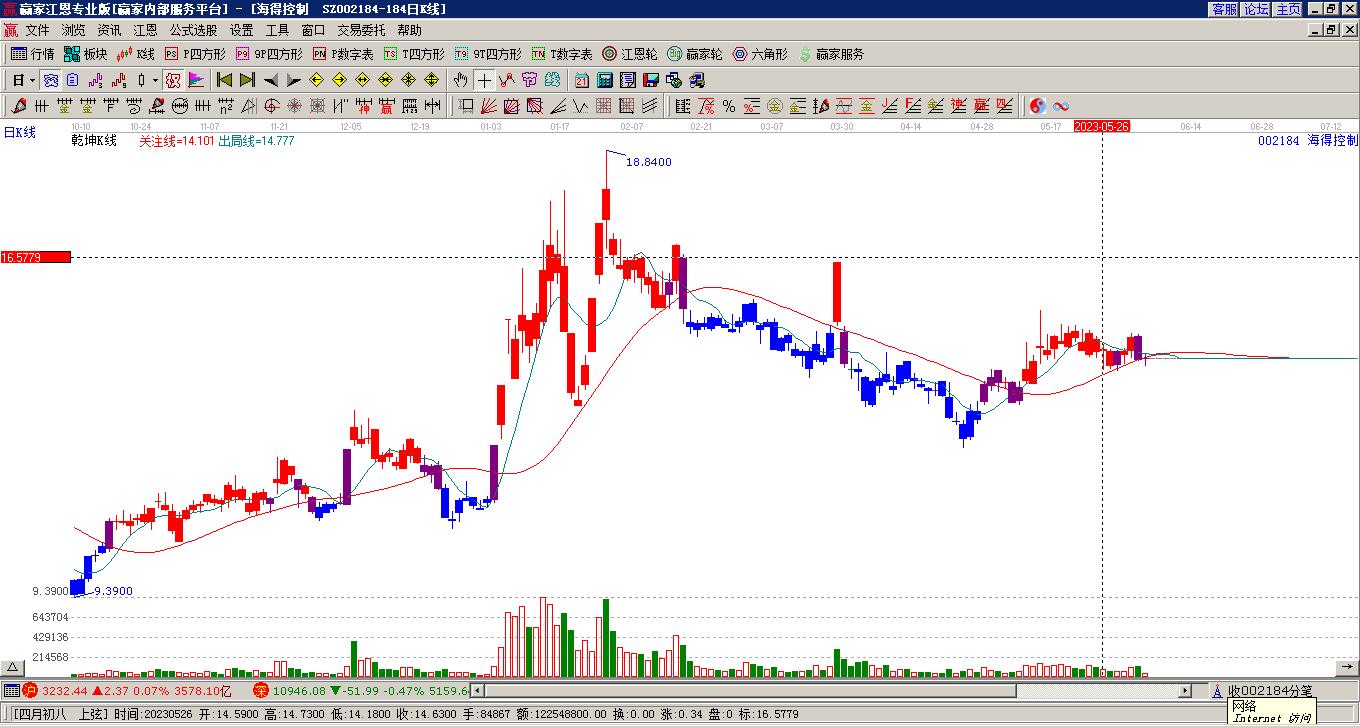
Task: Open the 帮助 menu
Action: 409,31
